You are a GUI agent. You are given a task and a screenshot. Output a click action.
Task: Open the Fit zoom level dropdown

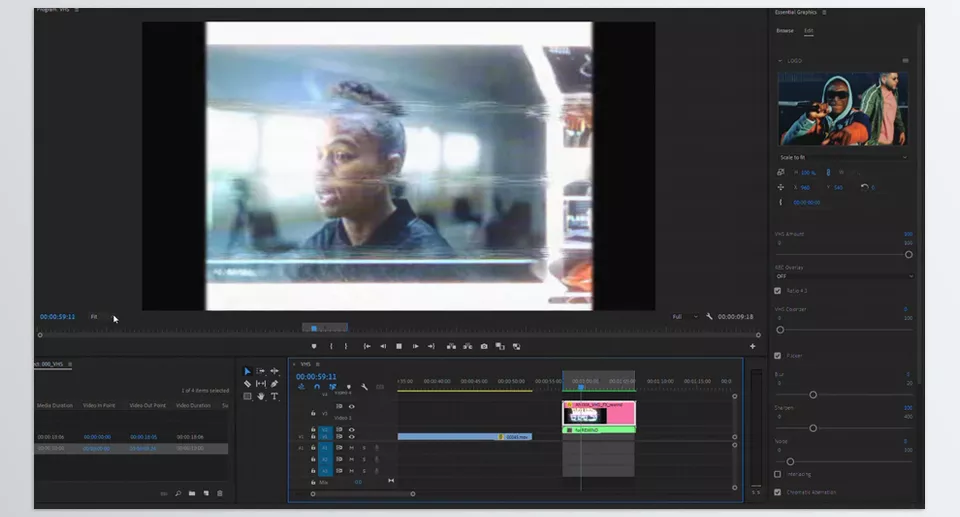pyautogui.click(x=103, y=317)
